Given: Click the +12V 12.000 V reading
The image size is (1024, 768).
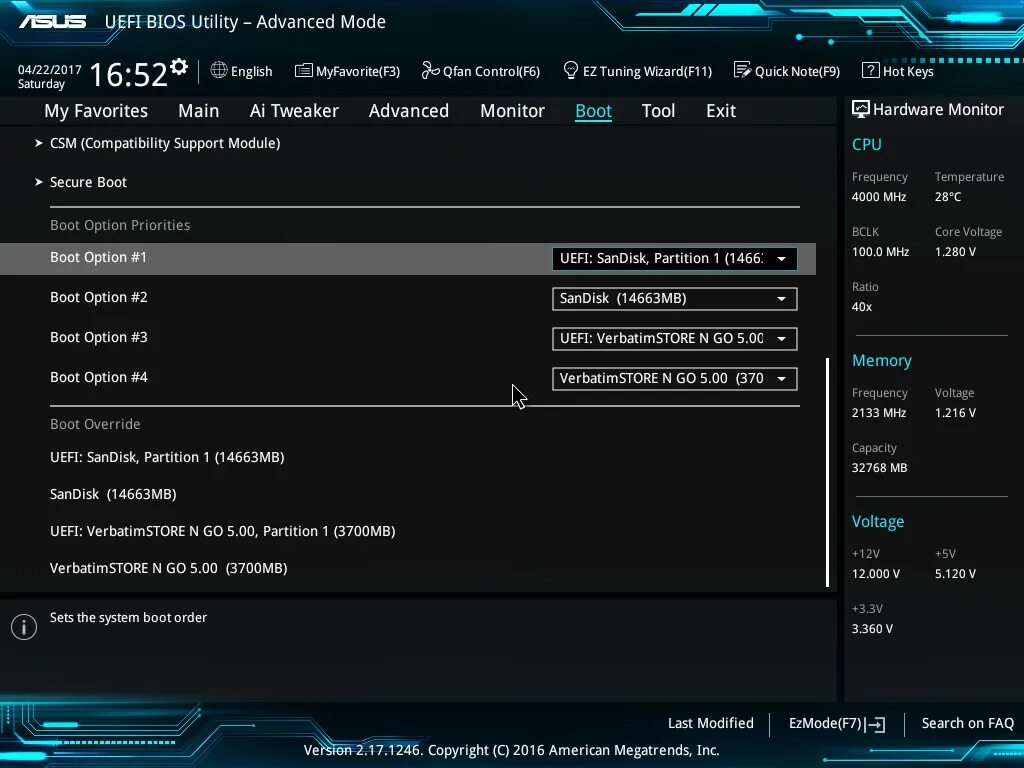Looking at the screenshot, I should (876, 573).
